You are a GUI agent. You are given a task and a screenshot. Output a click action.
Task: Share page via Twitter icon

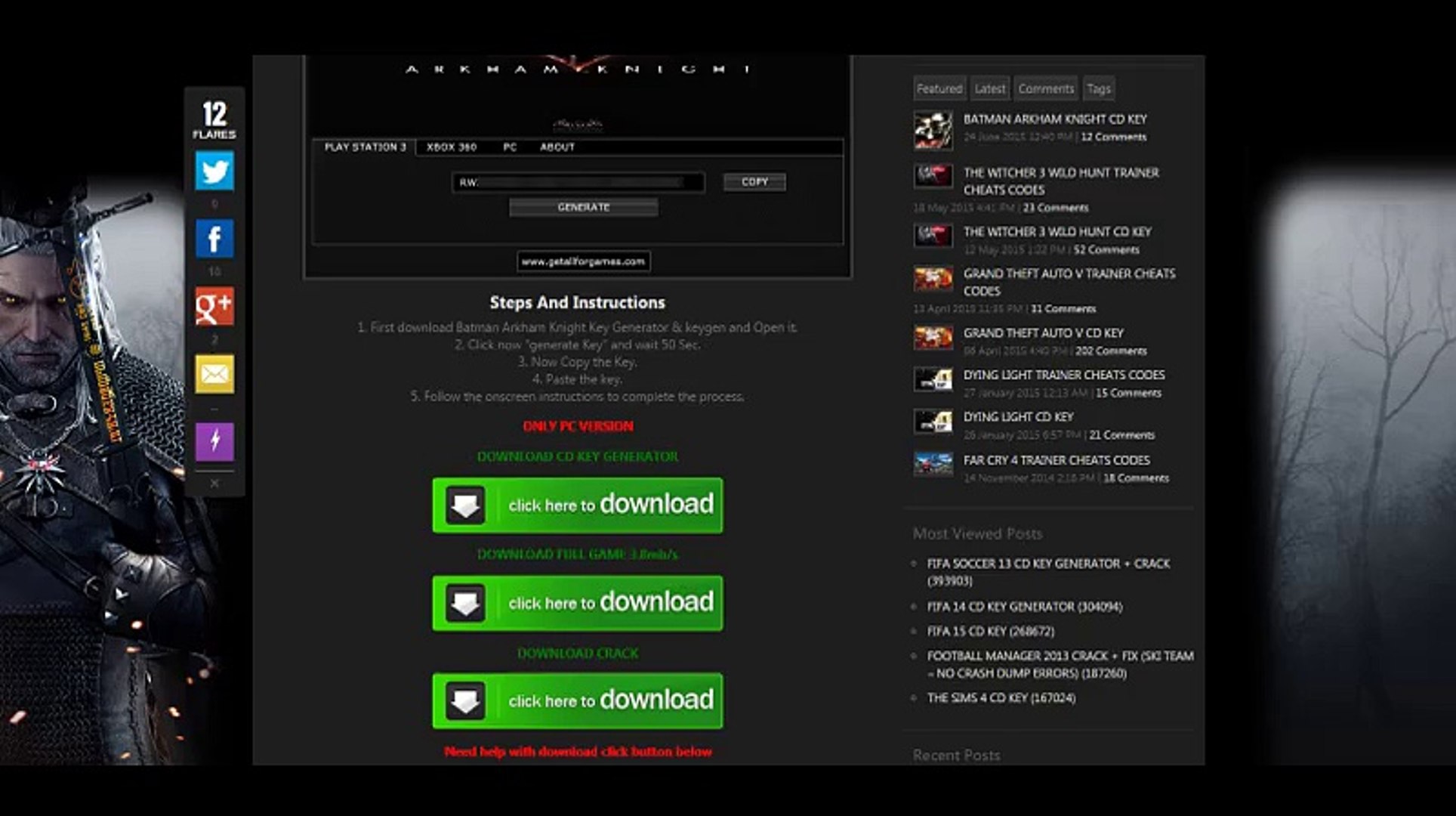click(214, 171)
